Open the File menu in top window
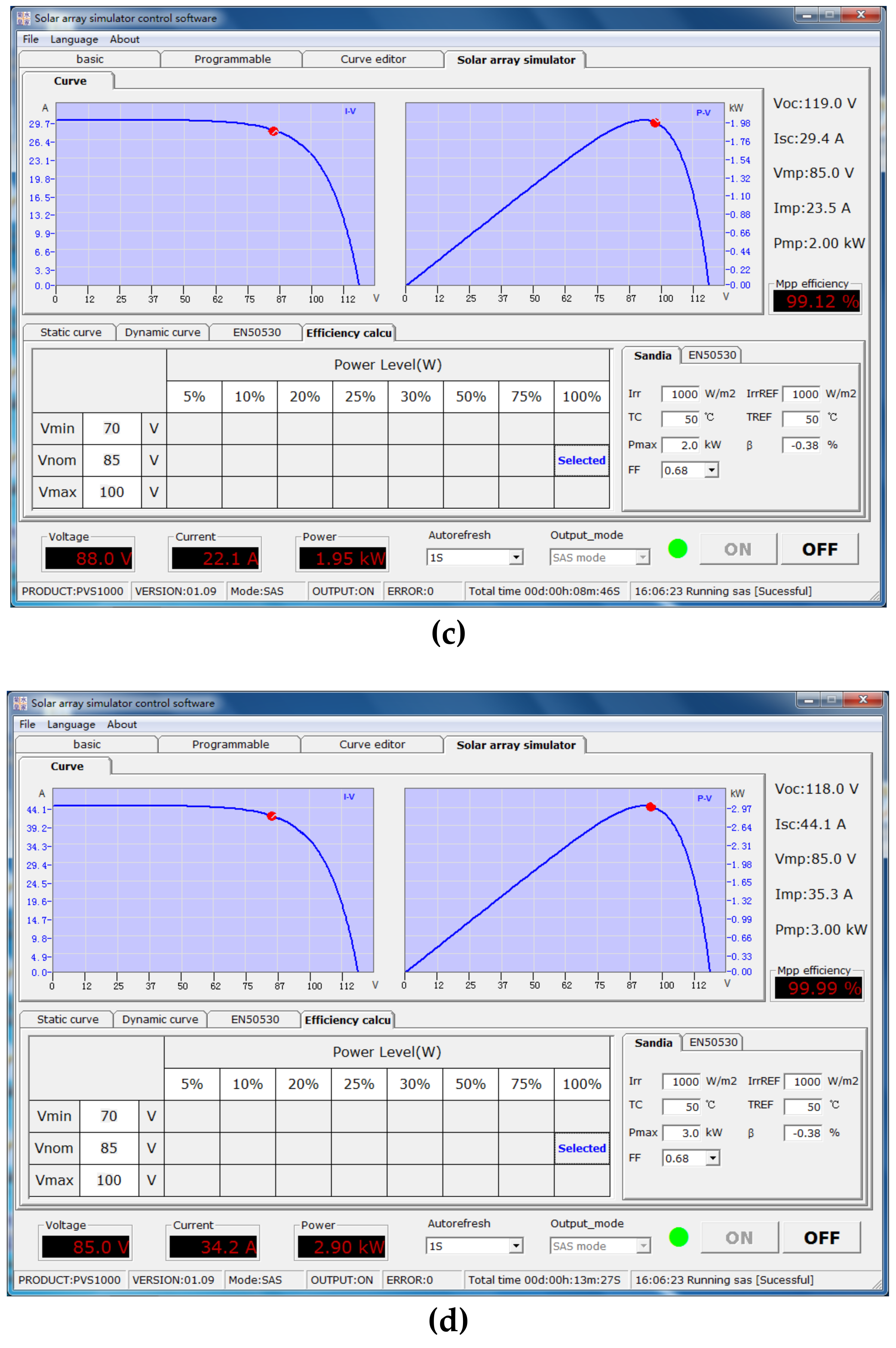Screen dimensions: 896x1348 click(31, 39)
